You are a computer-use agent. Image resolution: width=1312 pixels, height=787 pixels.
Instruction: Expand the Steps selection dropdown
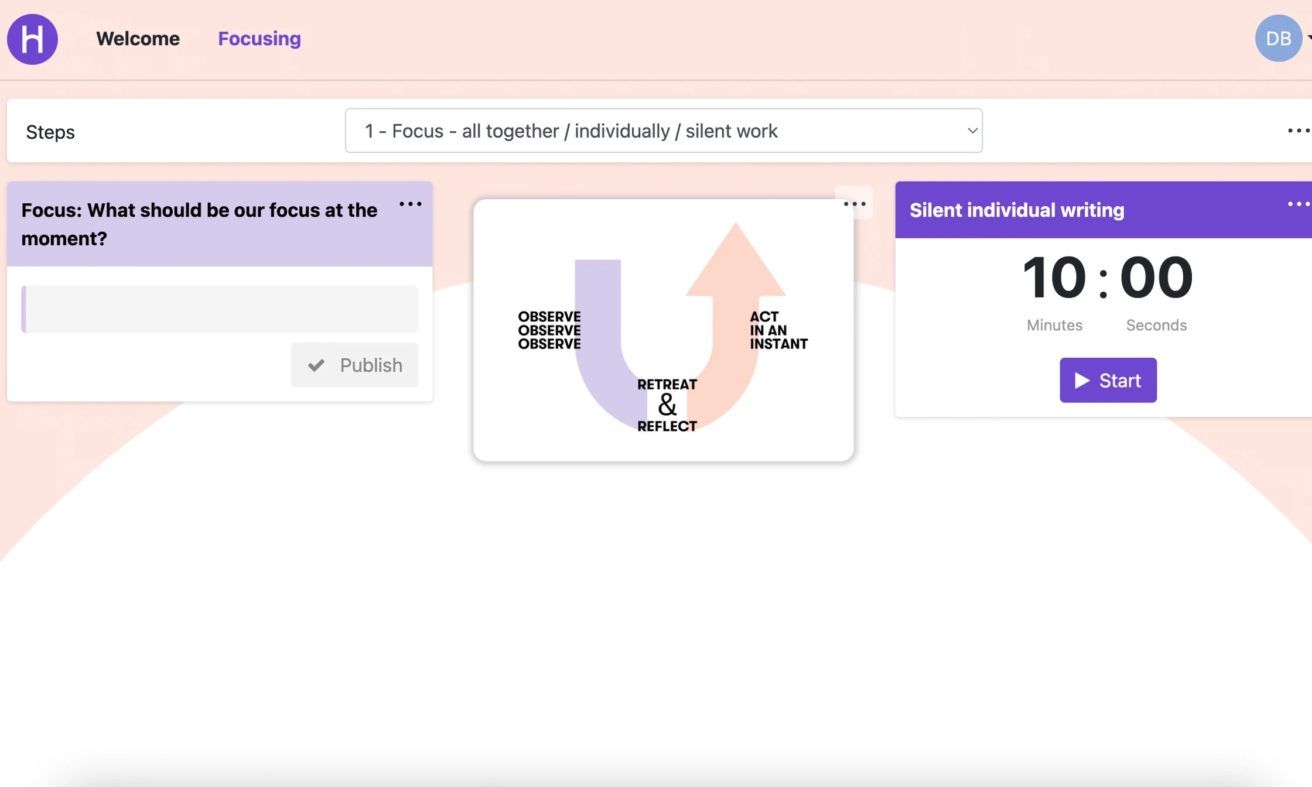663,131
